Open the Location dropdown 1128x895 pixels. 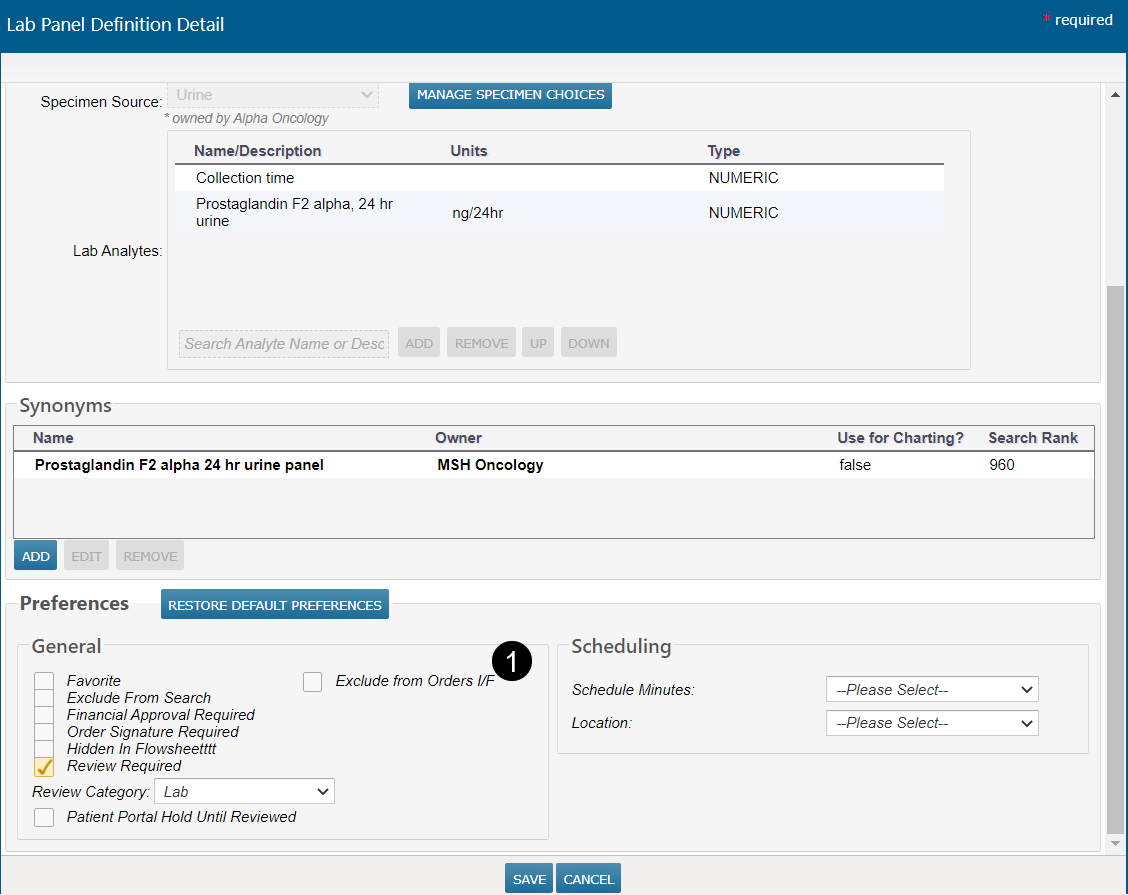tap(932, 723)
